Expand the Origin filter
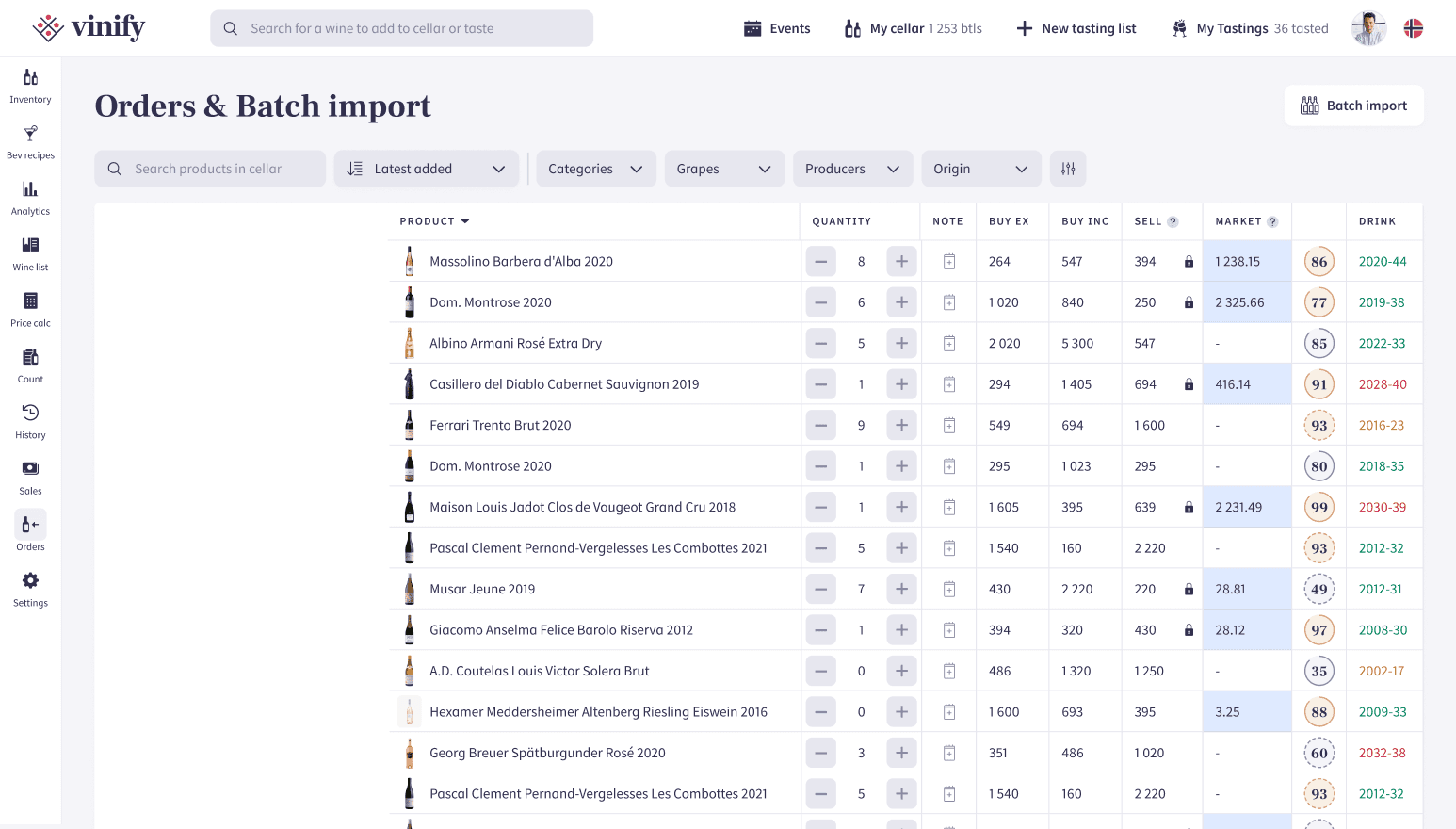Screen dimensions: 1456x829 click(x=981, y=169)
